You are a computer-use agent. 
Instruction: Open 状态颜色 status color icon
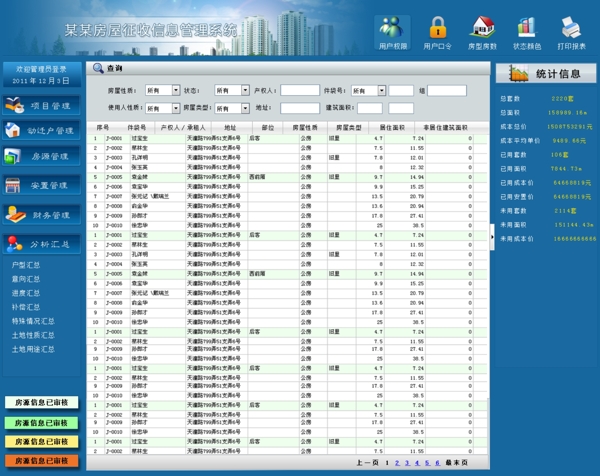point(527,33)
